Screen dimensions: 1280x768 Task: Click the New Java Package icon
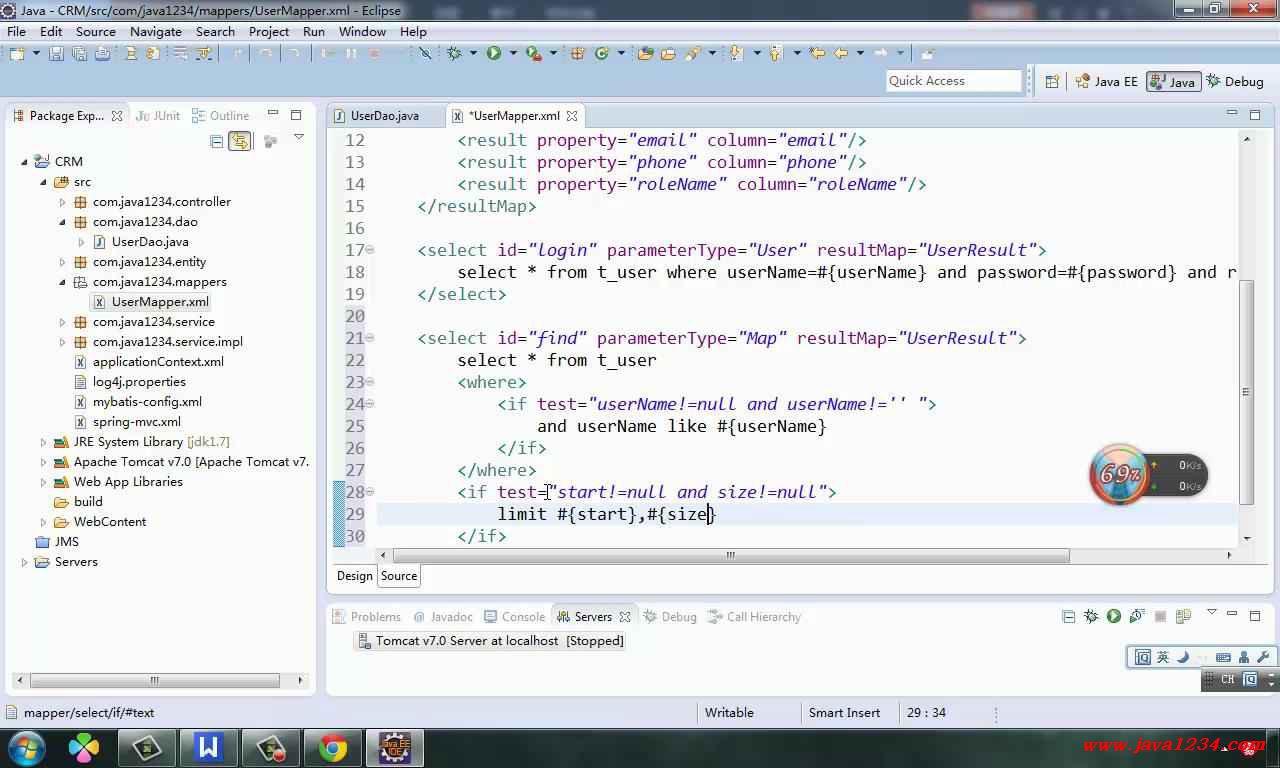pyautogui.click(x=578, y=53)
